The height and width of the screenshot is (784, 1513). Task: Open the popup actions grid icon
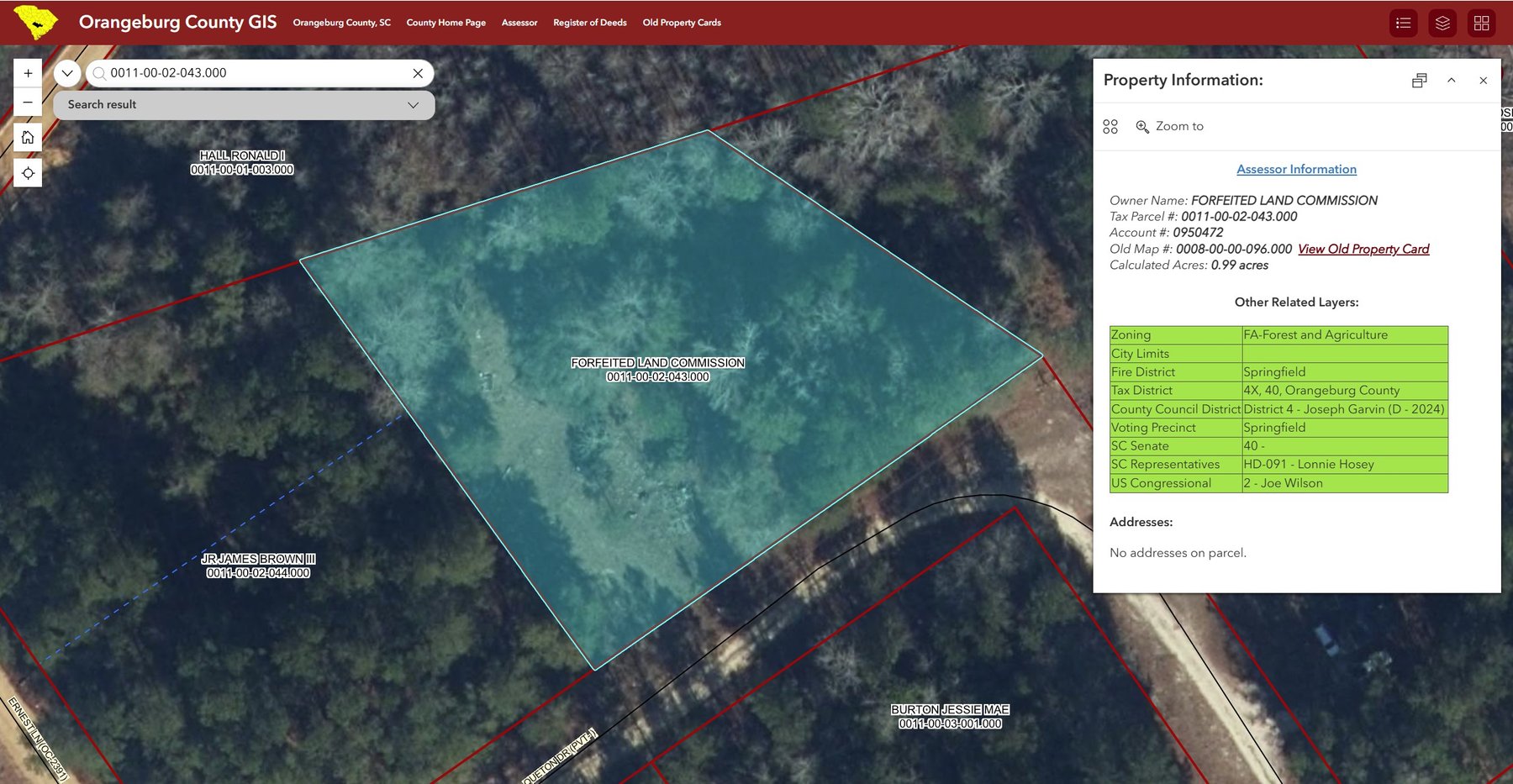point(1110,126)
